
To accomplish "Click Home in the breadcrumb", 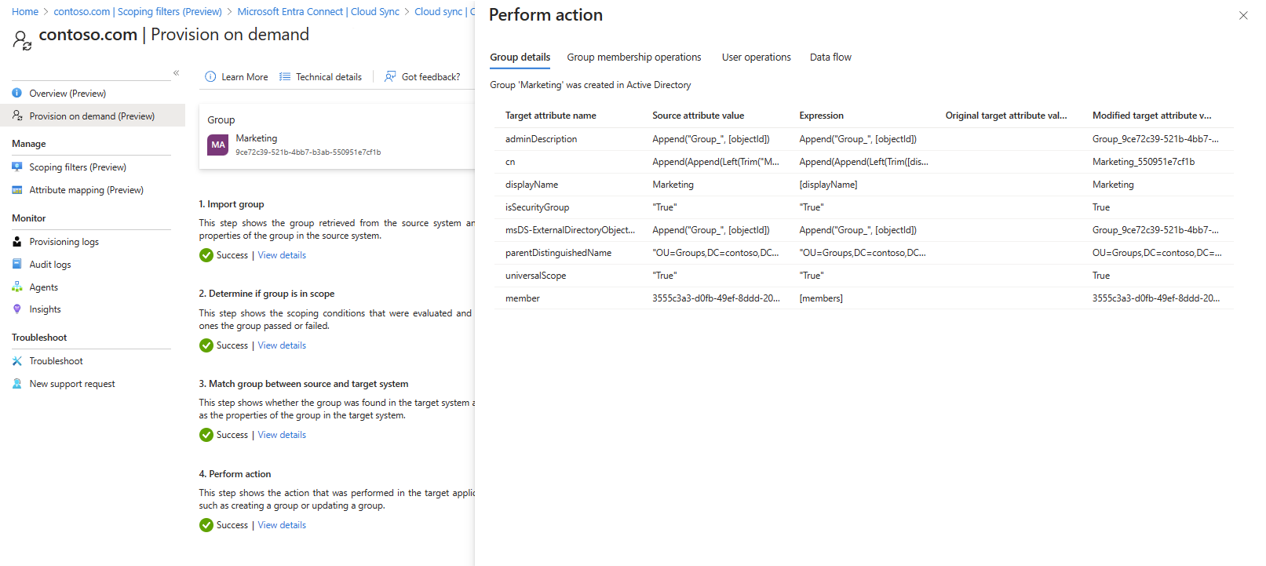I will [25, 12].
